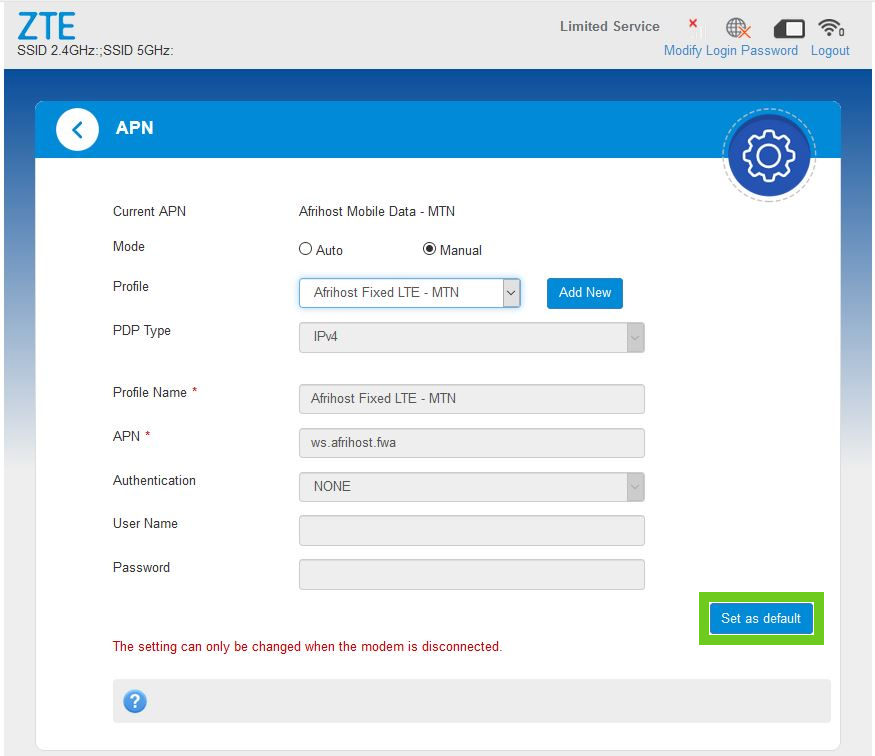Image resolution: width=875 pixels, height=756 pixels.
Task: Open the Authentication dropdown
Action: click(471, 487)
